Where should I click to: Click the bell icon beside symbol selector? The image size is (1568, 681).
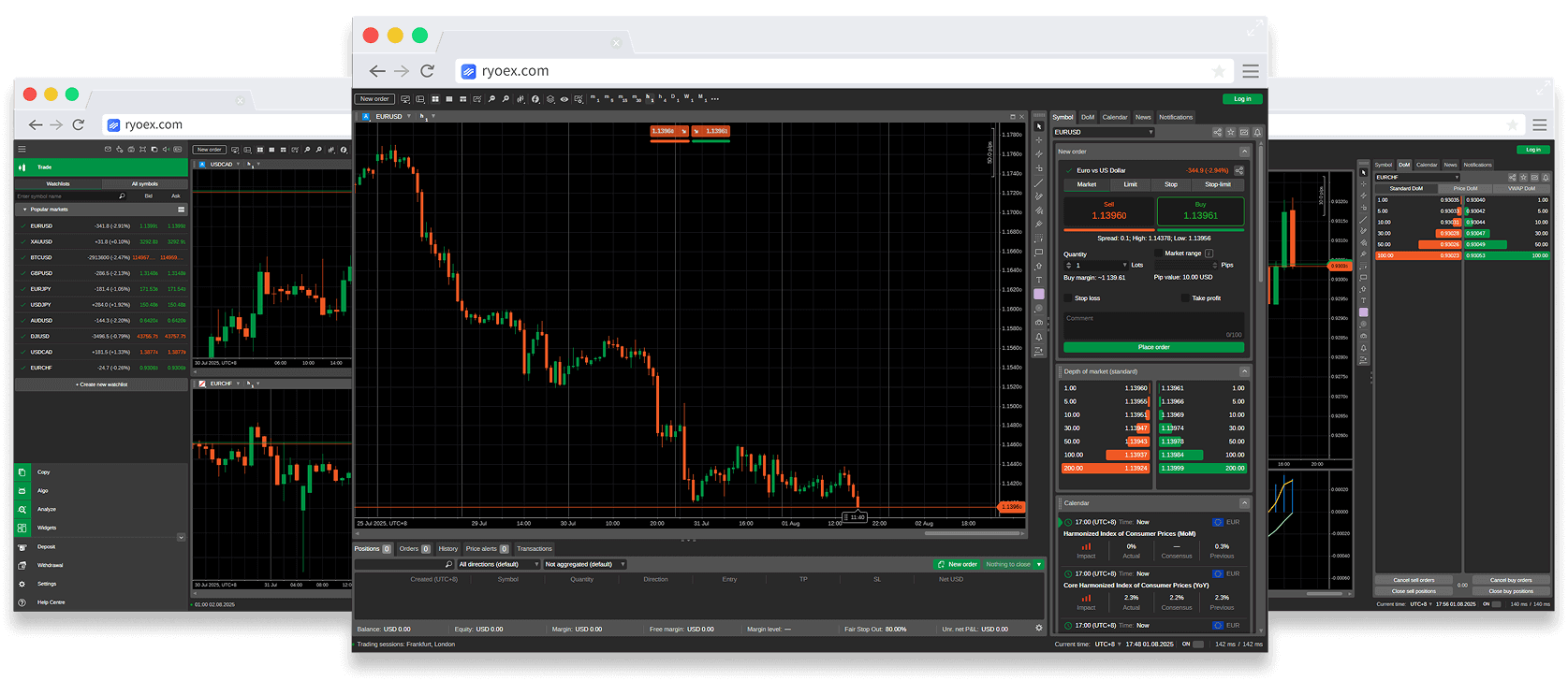(x=1257, y=132)
